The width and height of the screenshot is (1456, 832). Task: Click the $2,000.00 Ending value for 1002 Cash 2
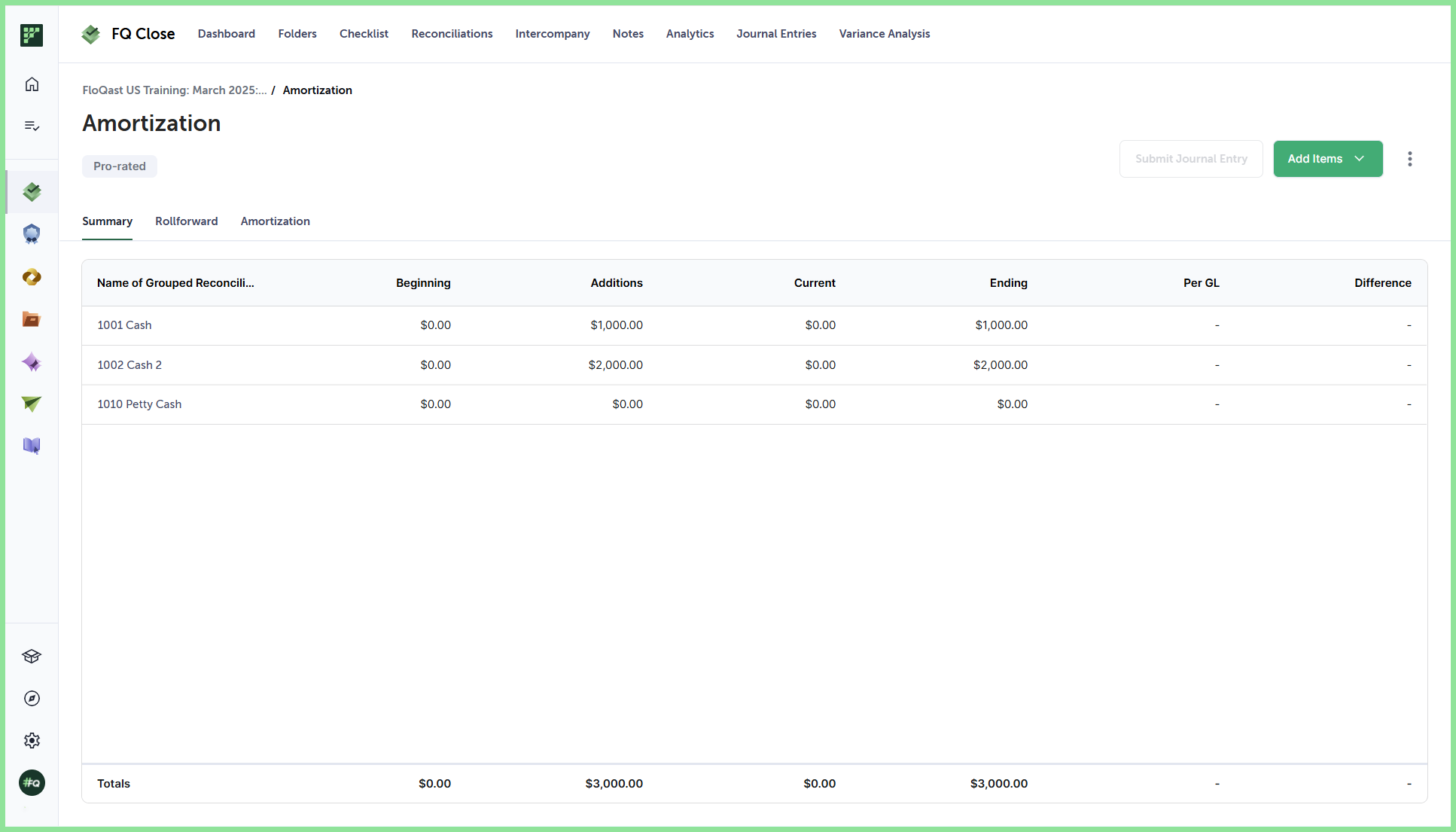tap(1001, 365)
